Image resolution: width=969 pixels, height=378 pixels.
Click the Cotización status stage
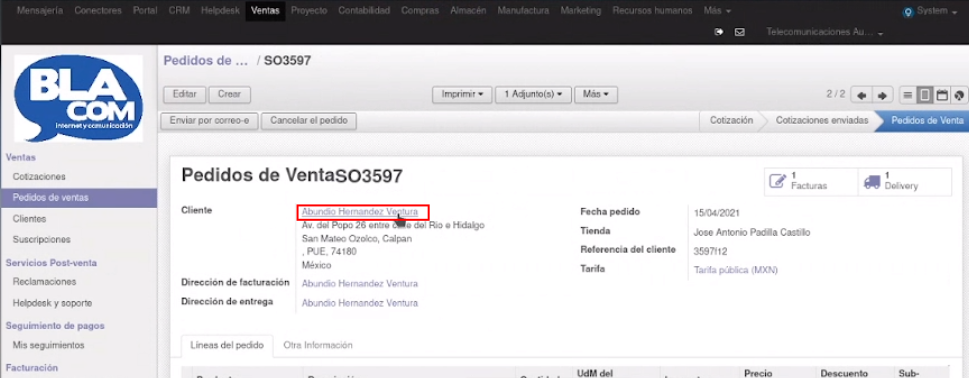coord(731,120)
